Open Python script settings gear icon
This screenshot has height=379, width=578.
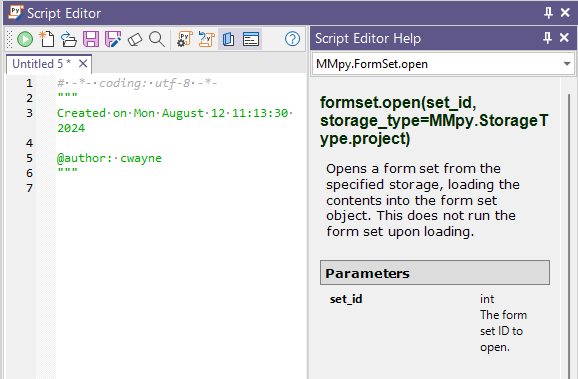coord(185,39)
